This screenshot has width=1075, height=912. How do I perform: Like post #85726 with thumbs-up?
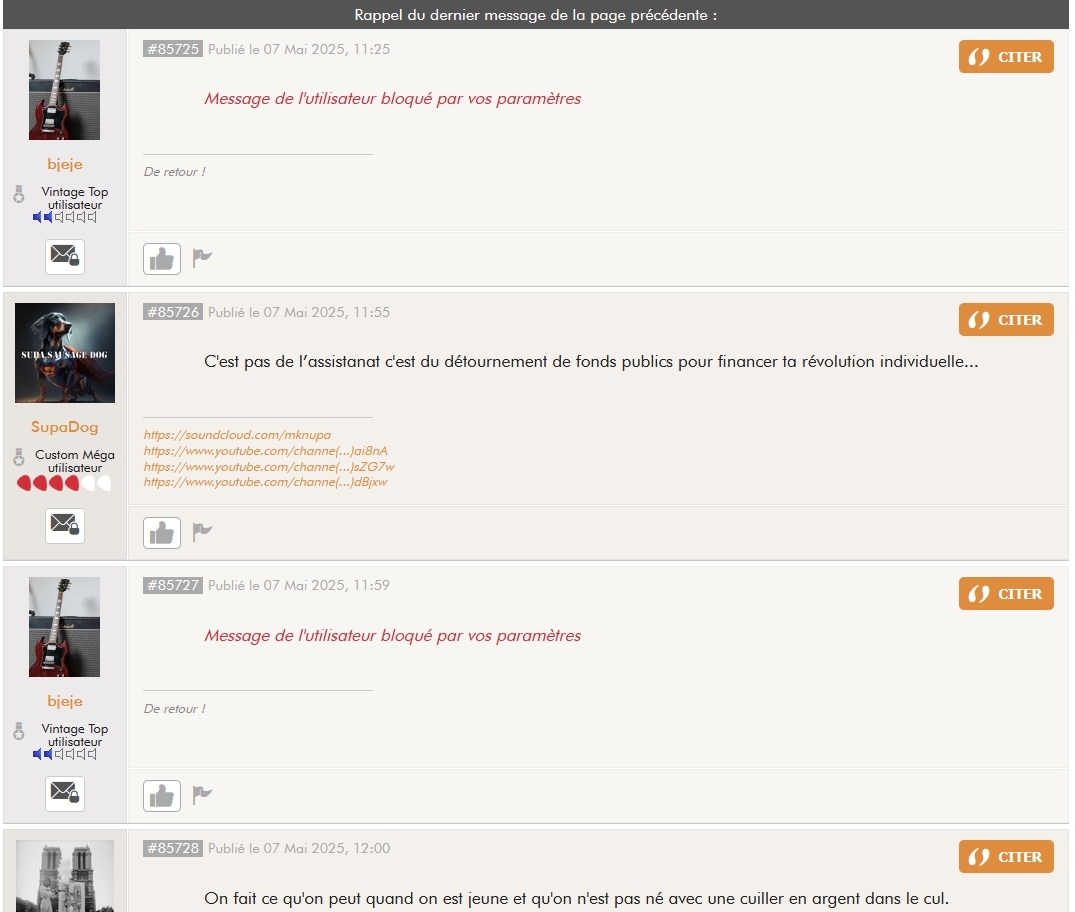coord(162,533)
